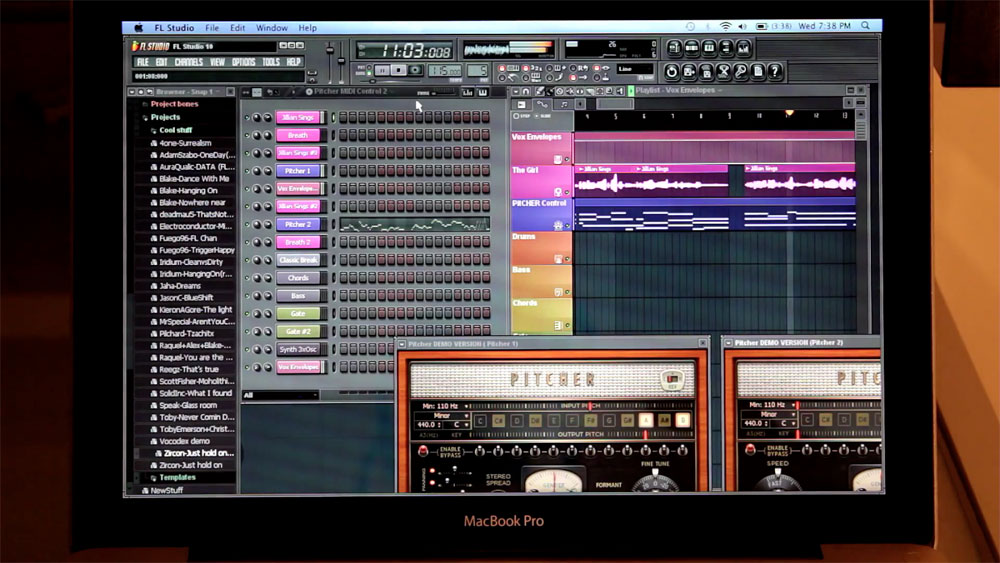Open the OPTIONS menu
The width and height of the screenshot is (1000, 563).
point(243,62)
